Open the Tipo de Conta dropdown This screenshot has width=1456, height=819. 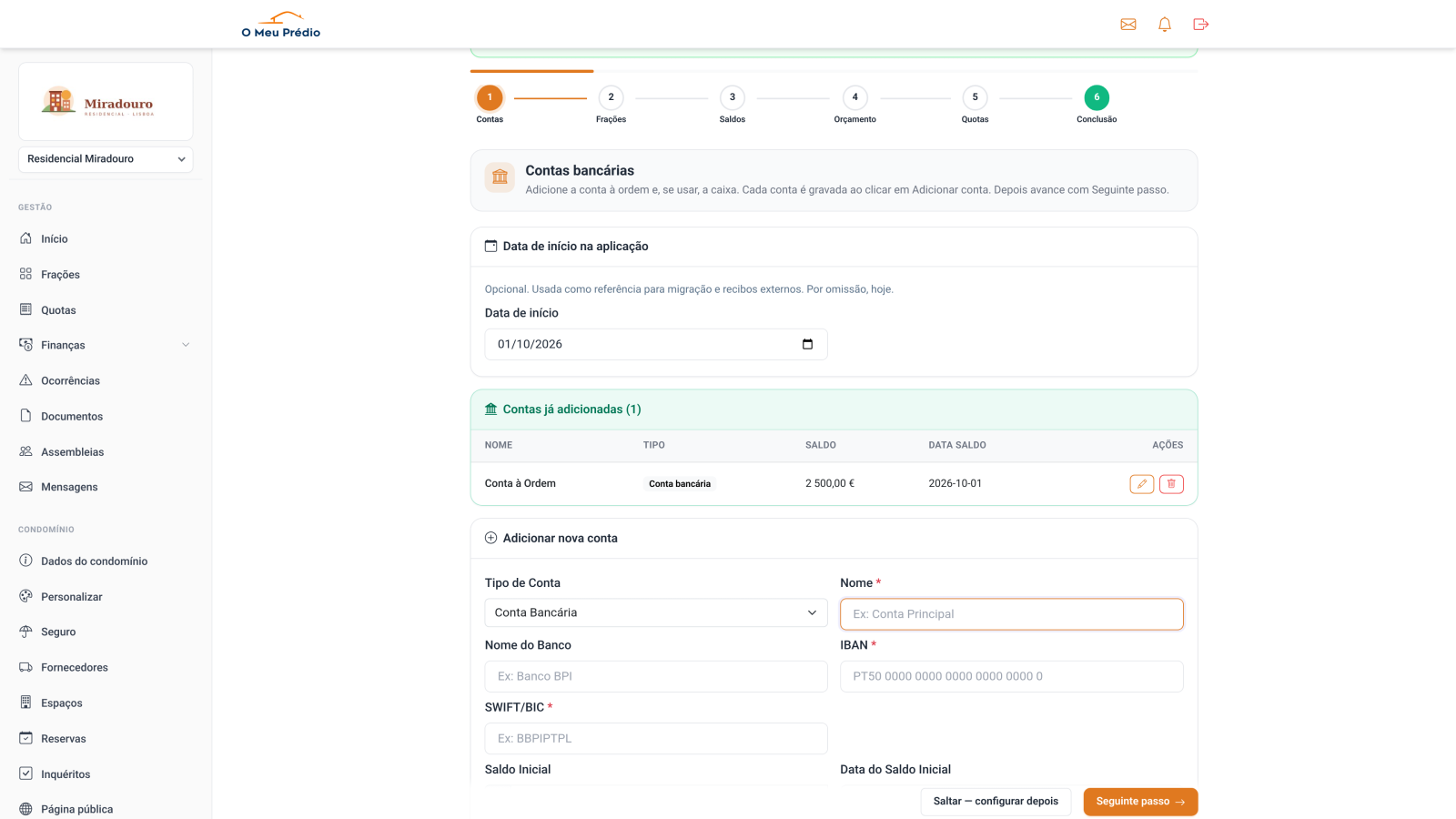pyautogui.click(x=656, y=612)
